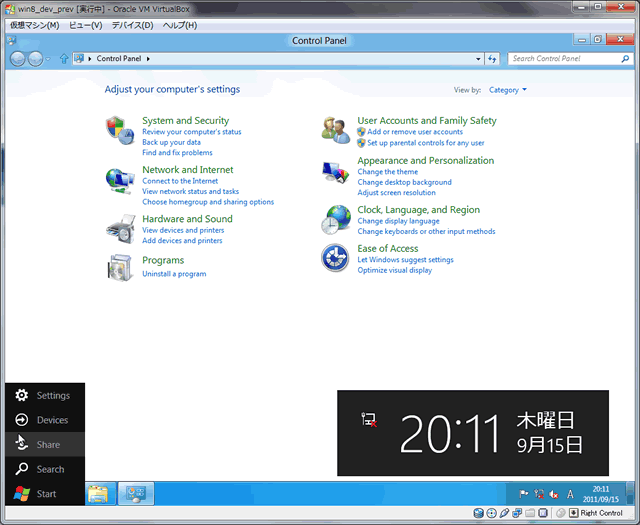Viewport: 640px width, 525px height.
Task: Click the Back navigation arrow button
Action: pyautogui.click(x=18, y=59)
